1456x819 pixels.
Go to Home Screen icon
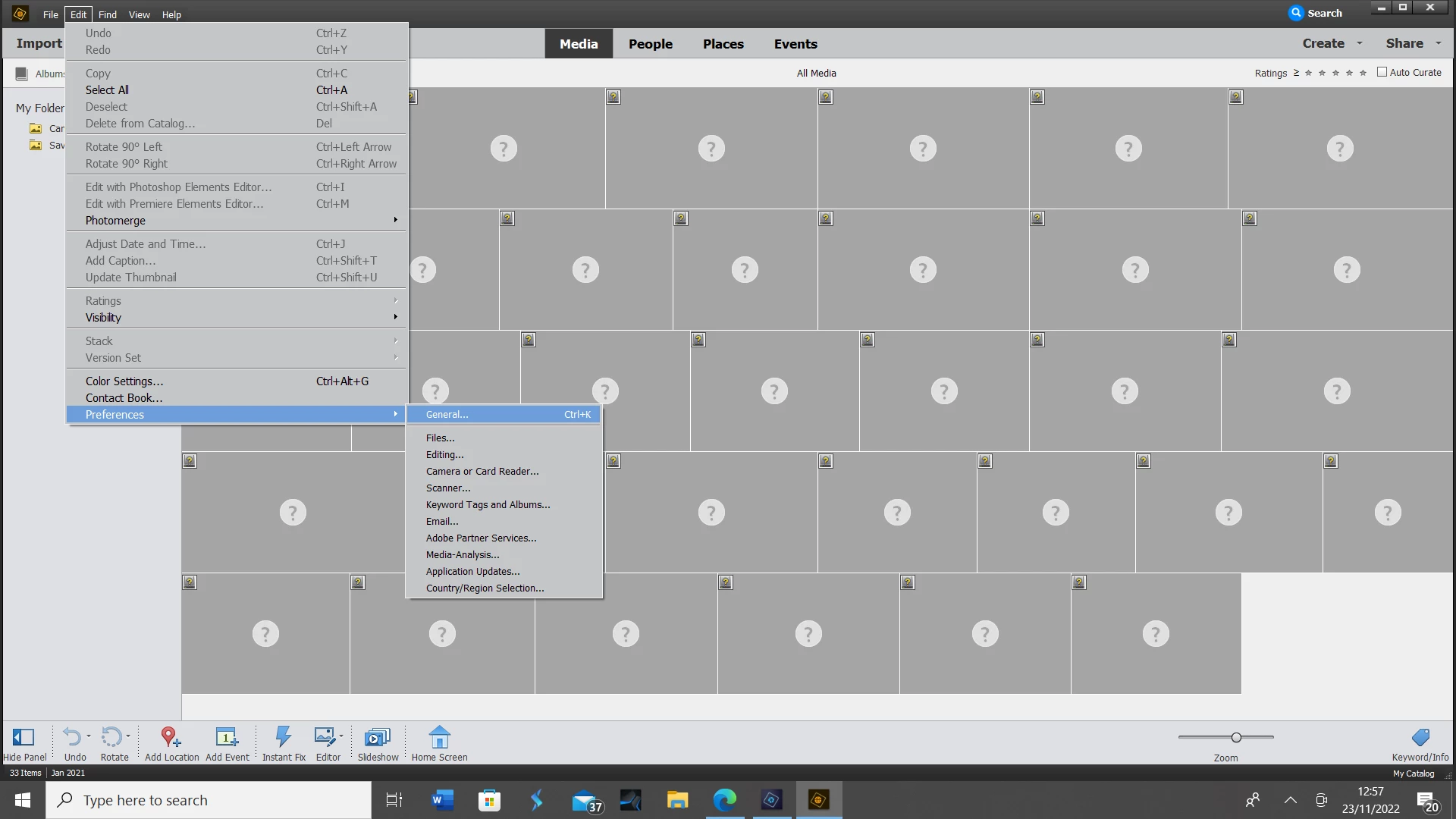coord(439,737)
